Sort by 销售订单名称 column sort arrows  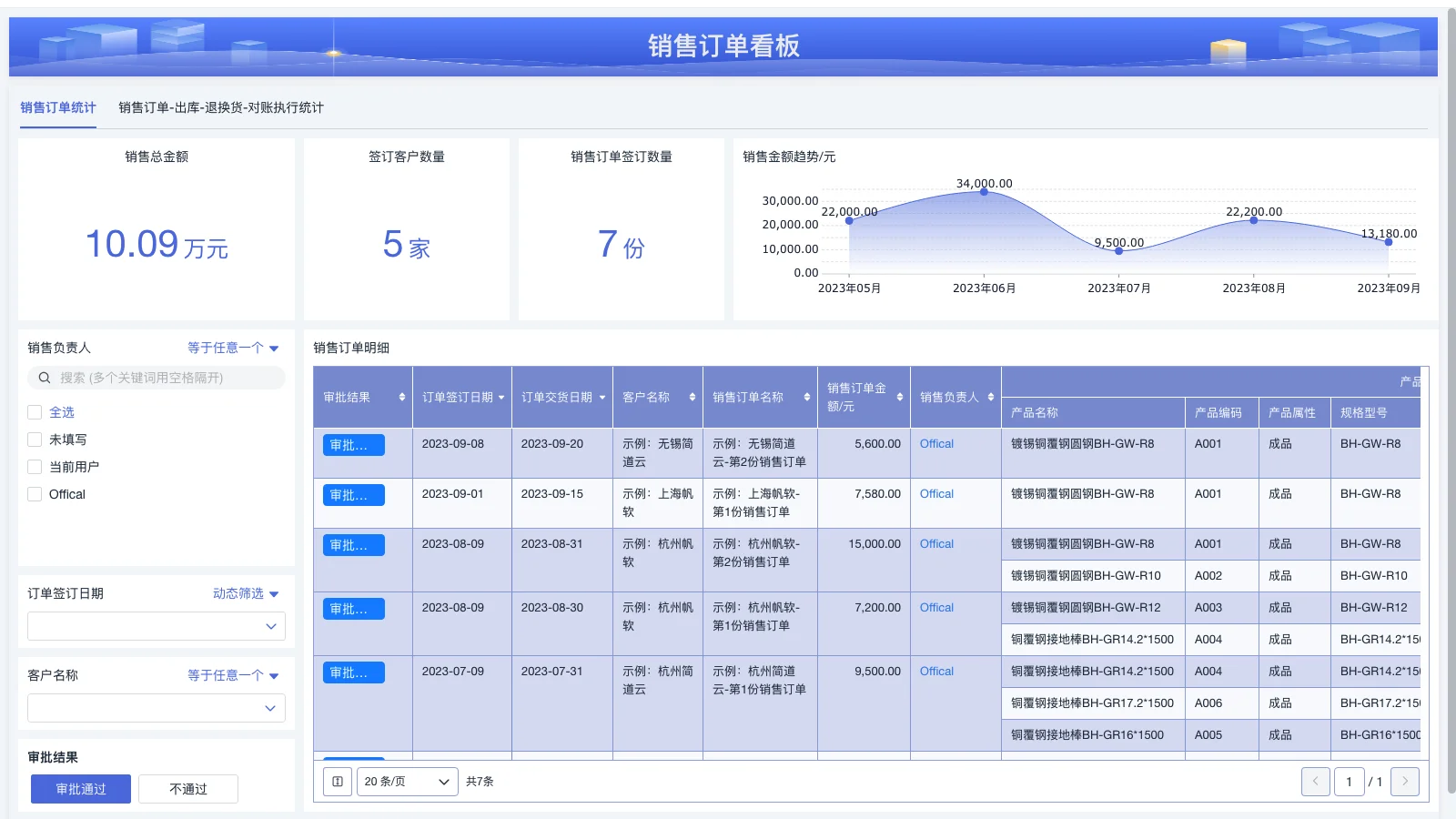(807, 398)
